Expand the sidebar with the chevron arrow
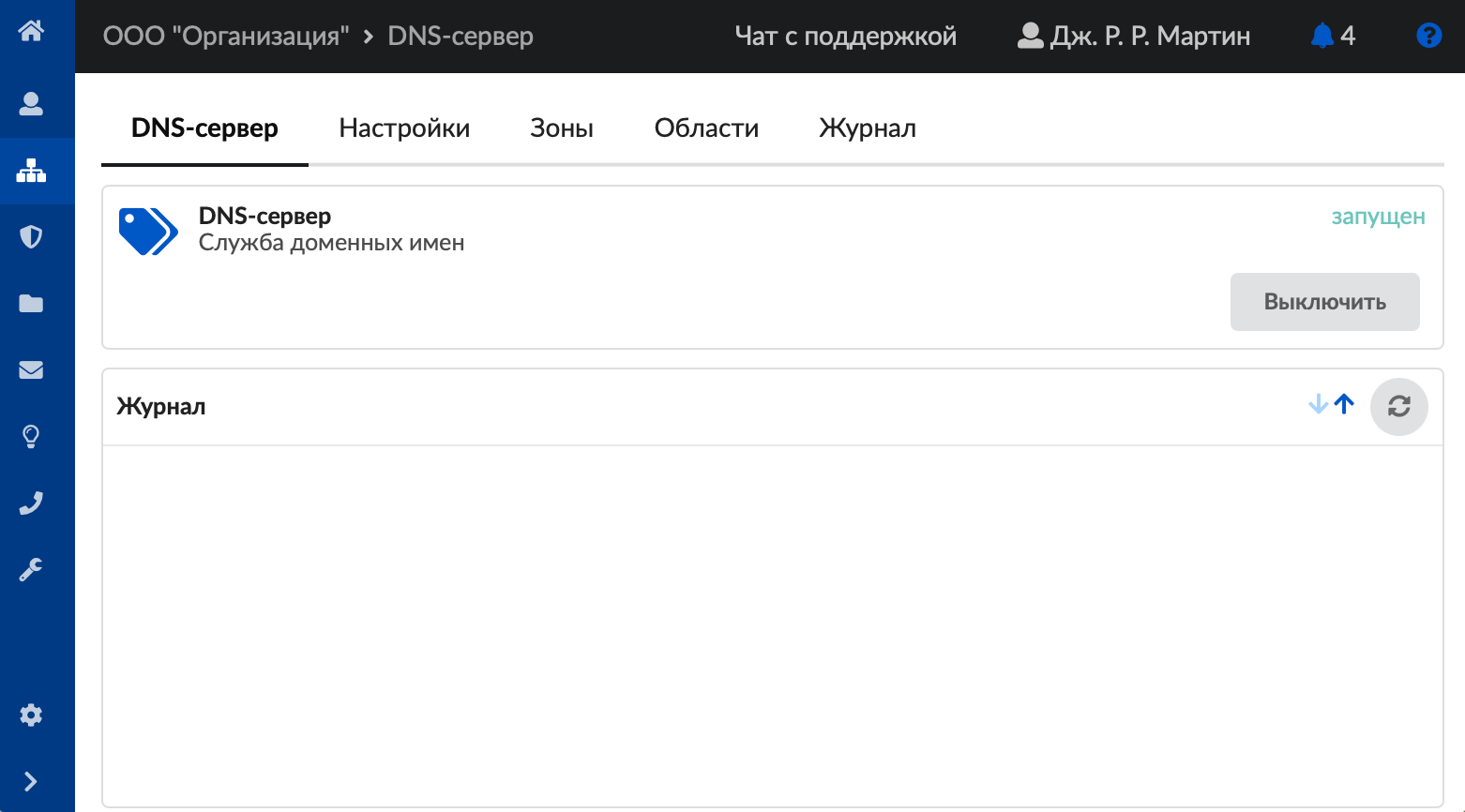 pyautogui.click(x=31, y=781)
